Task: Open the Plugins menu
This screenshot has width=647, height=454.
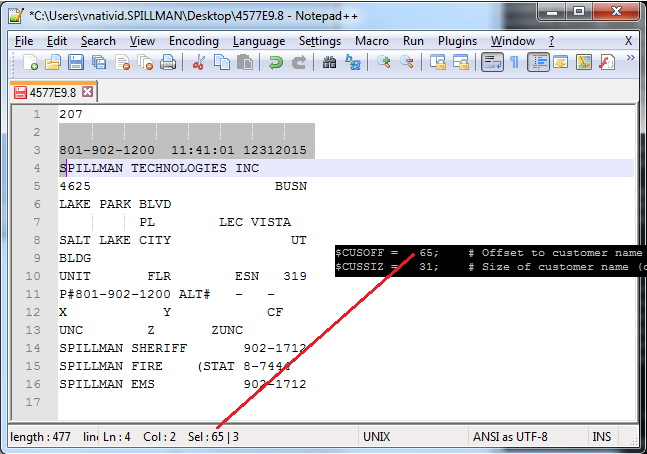Action: point(457,41)
